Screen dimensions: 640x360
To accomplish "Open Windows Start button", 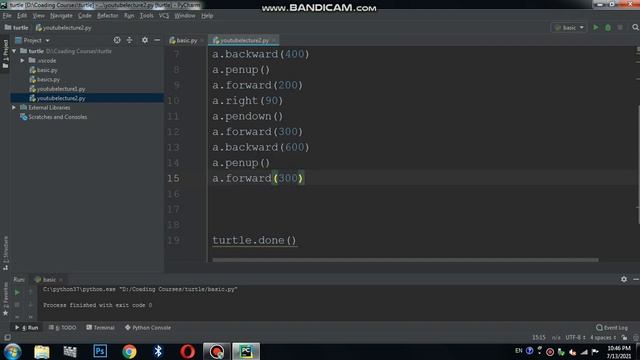I will 13,351.
